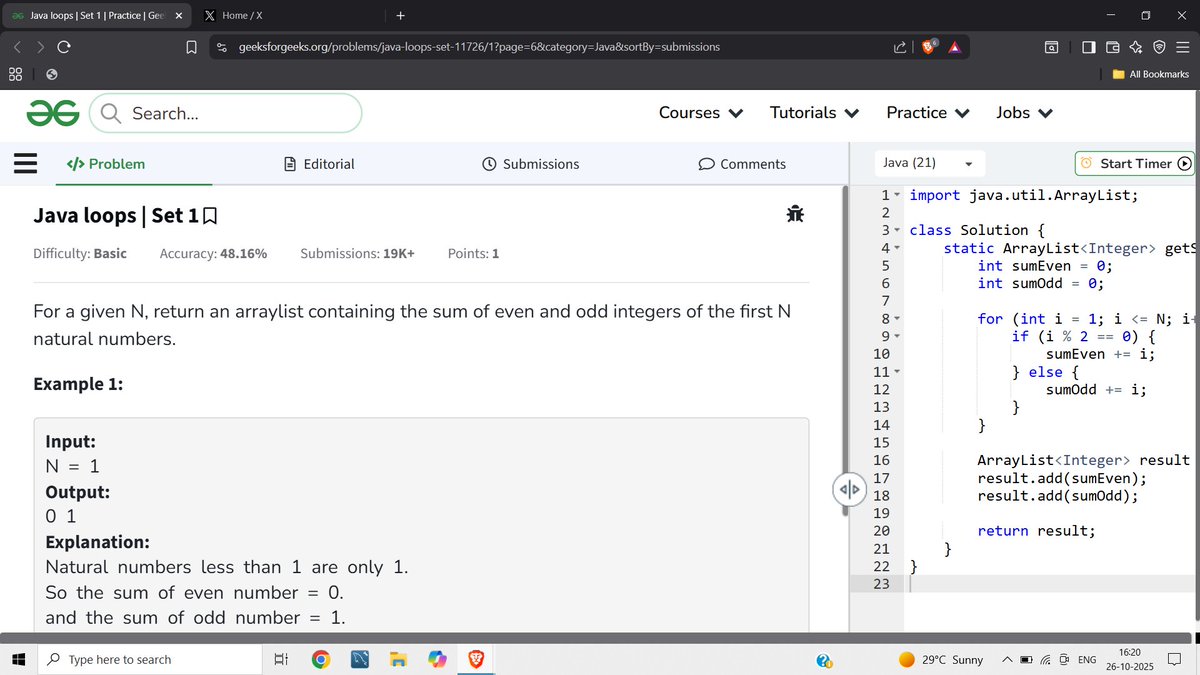Start the timer
Screen dimensions: 1200x675
point(1134,163)
